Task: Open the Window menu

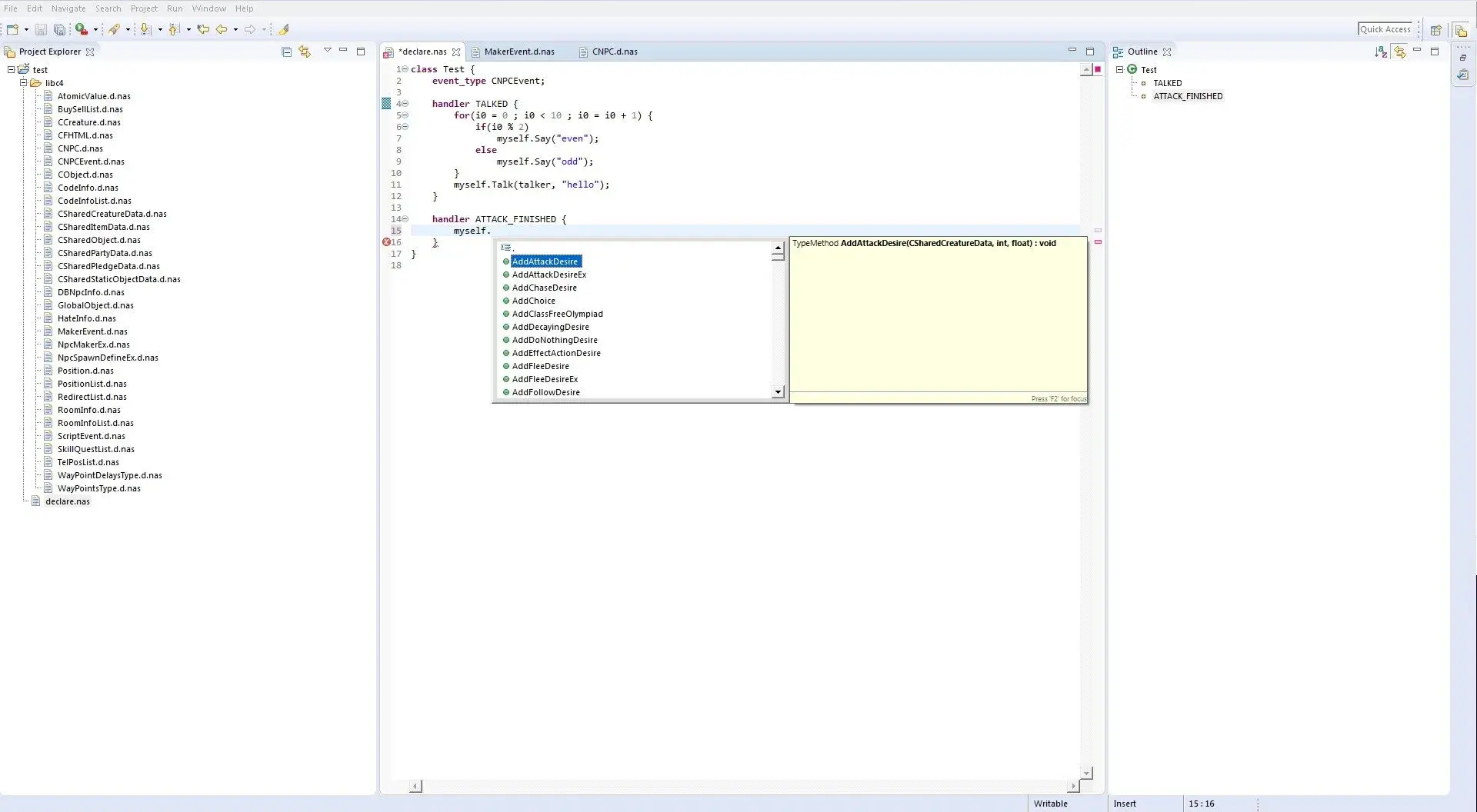Action: 208,8
